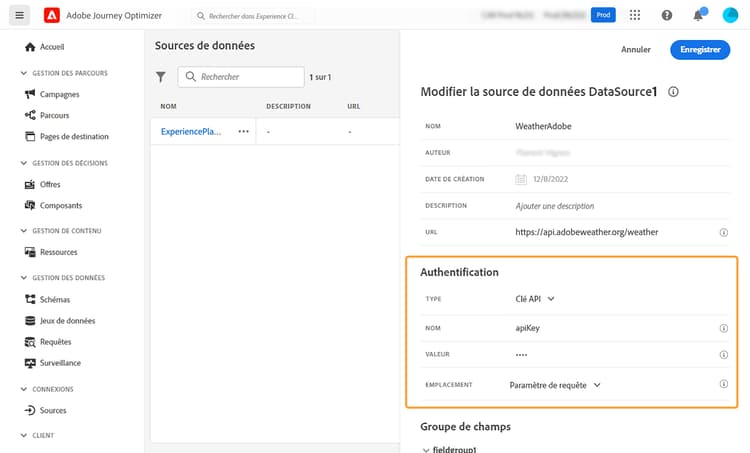
Task: Open the app switcher grid icon
Action: click(635, 15)
